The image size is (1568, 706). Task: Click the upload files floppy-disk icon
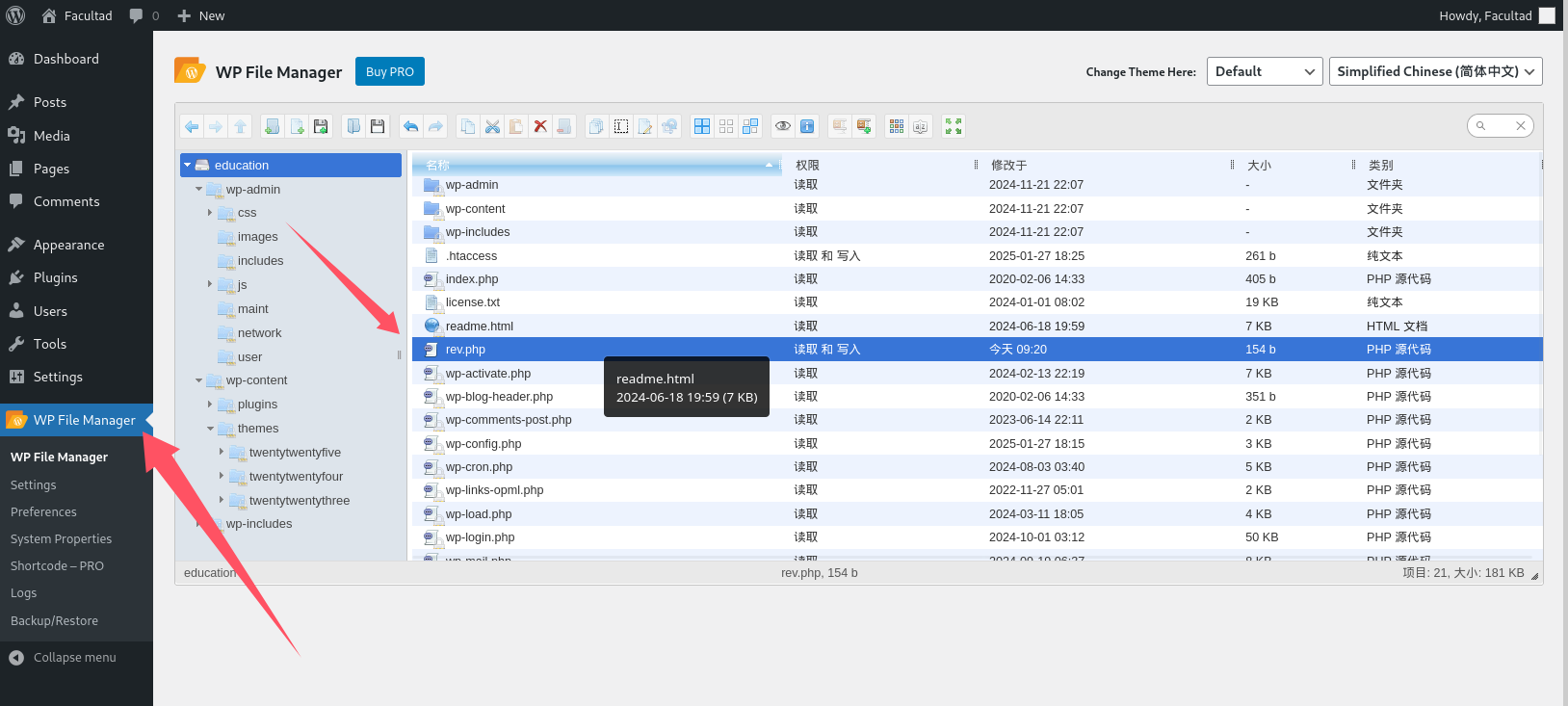321,126
